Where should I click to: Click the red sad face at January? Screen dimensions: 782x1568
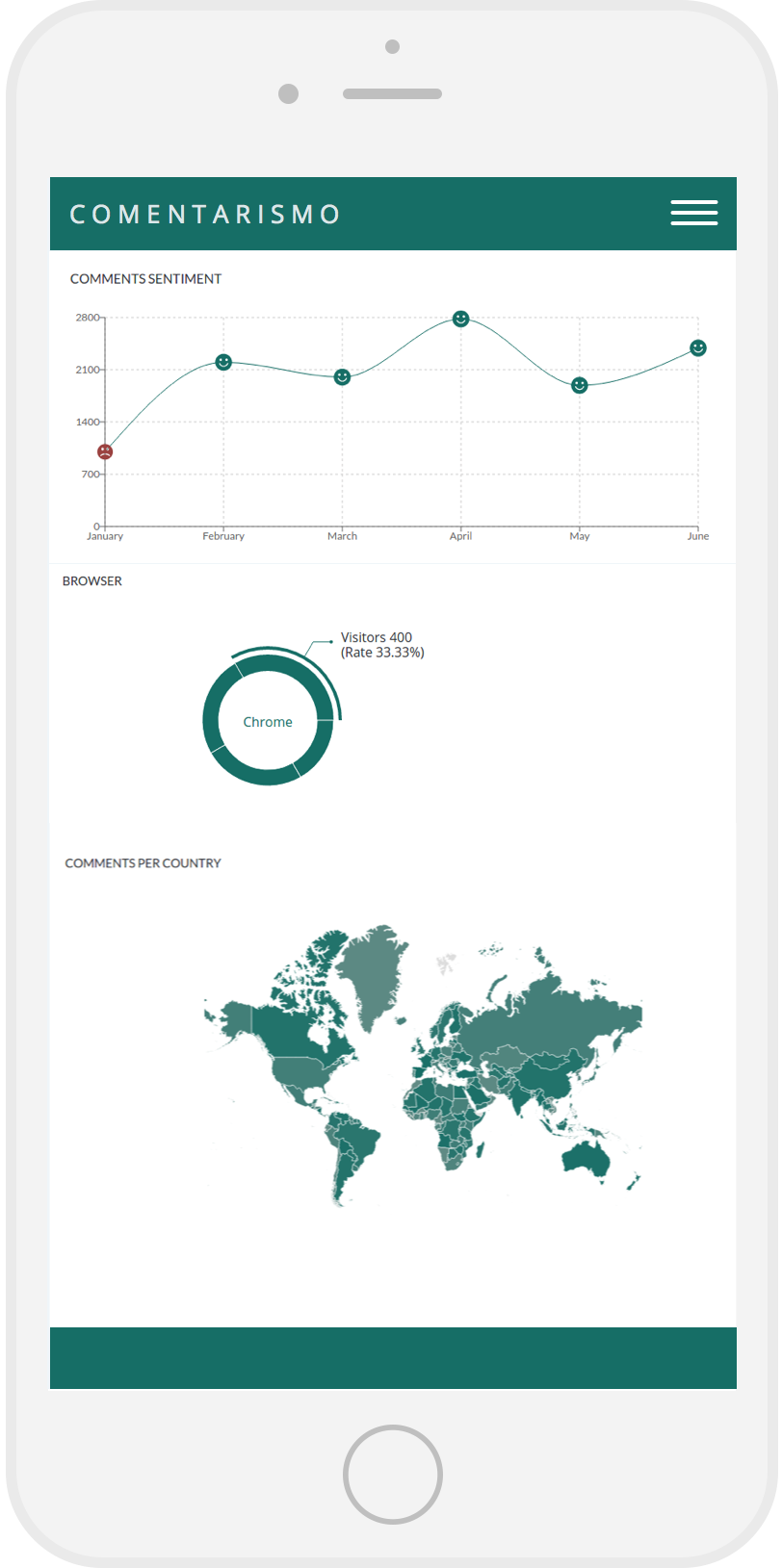coord(105,451)
